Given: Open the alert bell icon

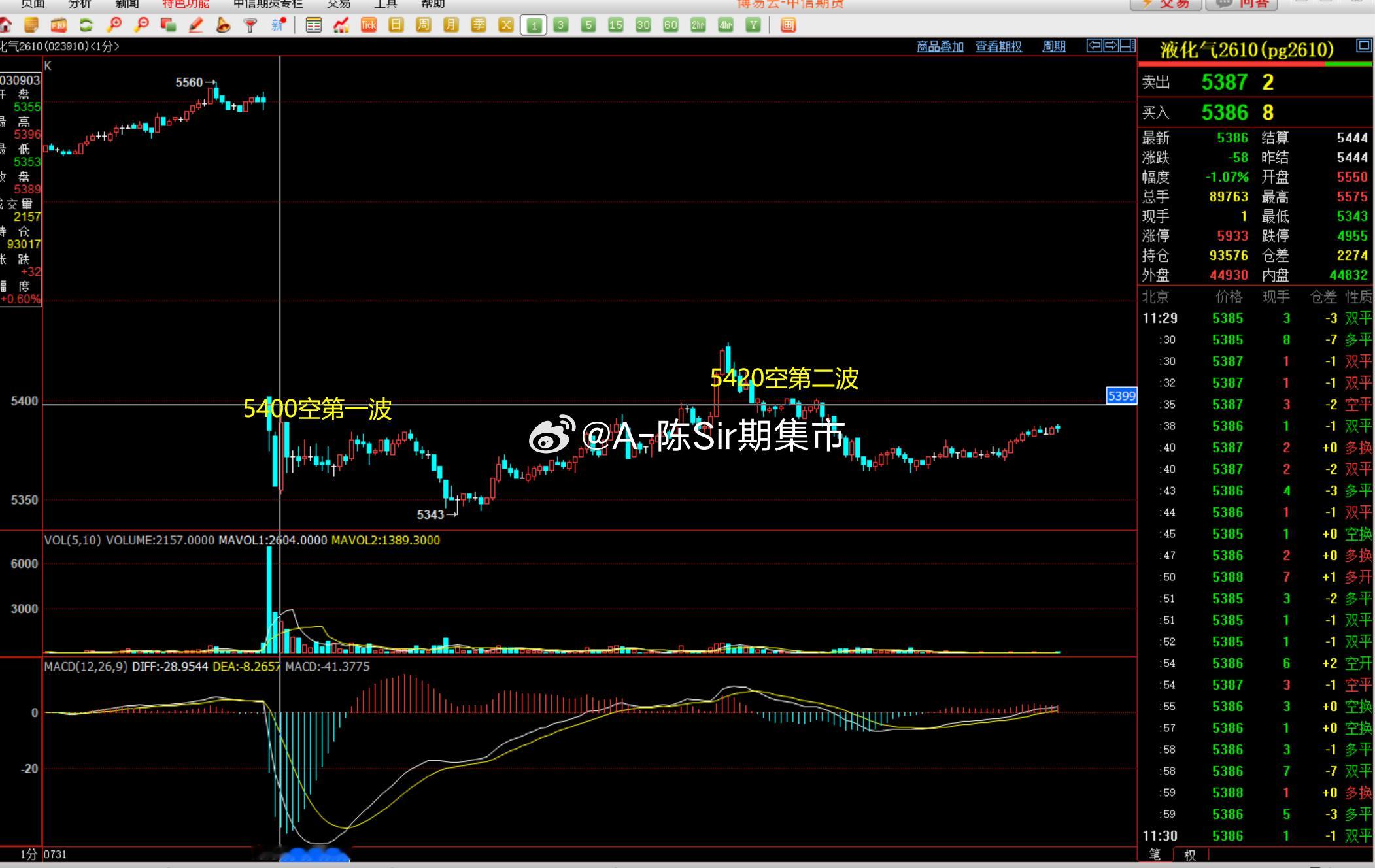Looking at the screenshot, I should [x=223, y=25].
